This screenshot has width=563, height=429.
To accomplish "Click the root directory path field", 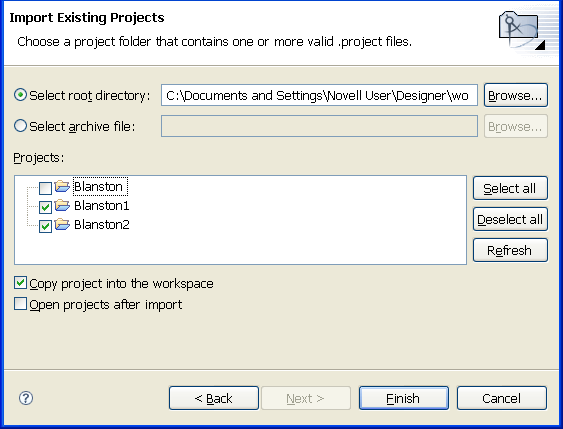I will (x=319, y=95).
